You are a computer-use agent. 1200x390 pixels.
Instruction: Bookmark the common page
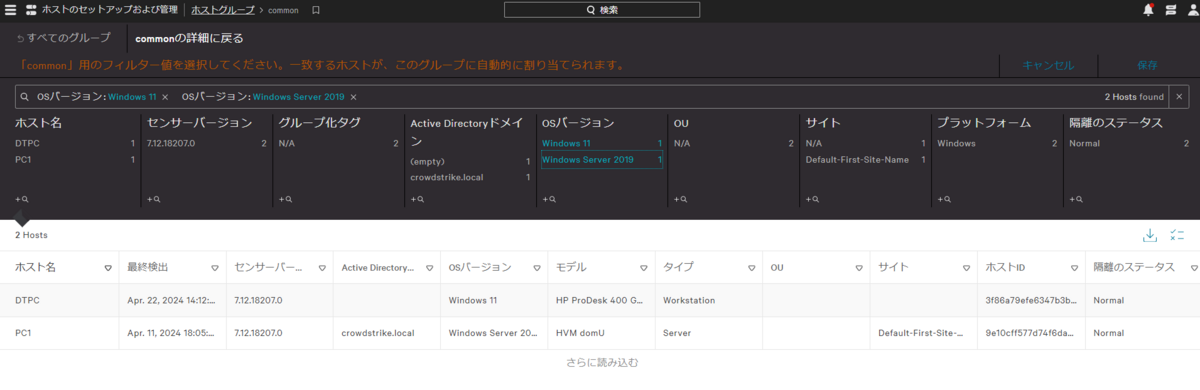316,10
